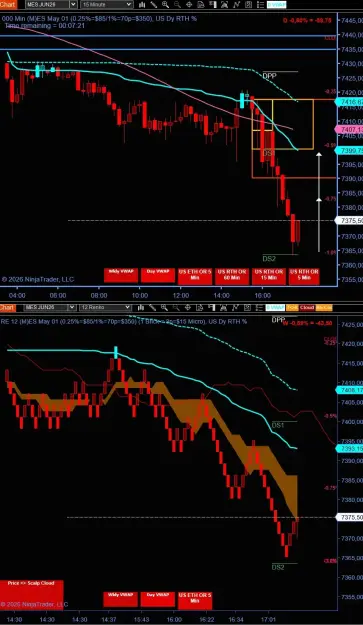Open data series icon in Renko chart toolbar

coord(224,307)
